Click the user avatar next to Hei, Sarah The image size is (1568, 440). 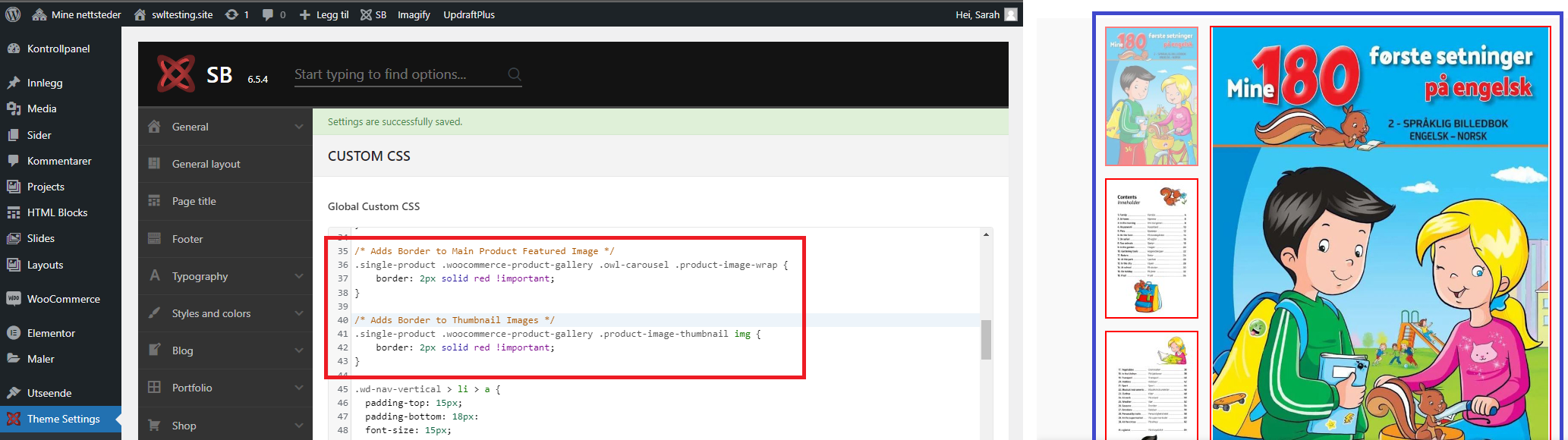tap(1011, 14)
